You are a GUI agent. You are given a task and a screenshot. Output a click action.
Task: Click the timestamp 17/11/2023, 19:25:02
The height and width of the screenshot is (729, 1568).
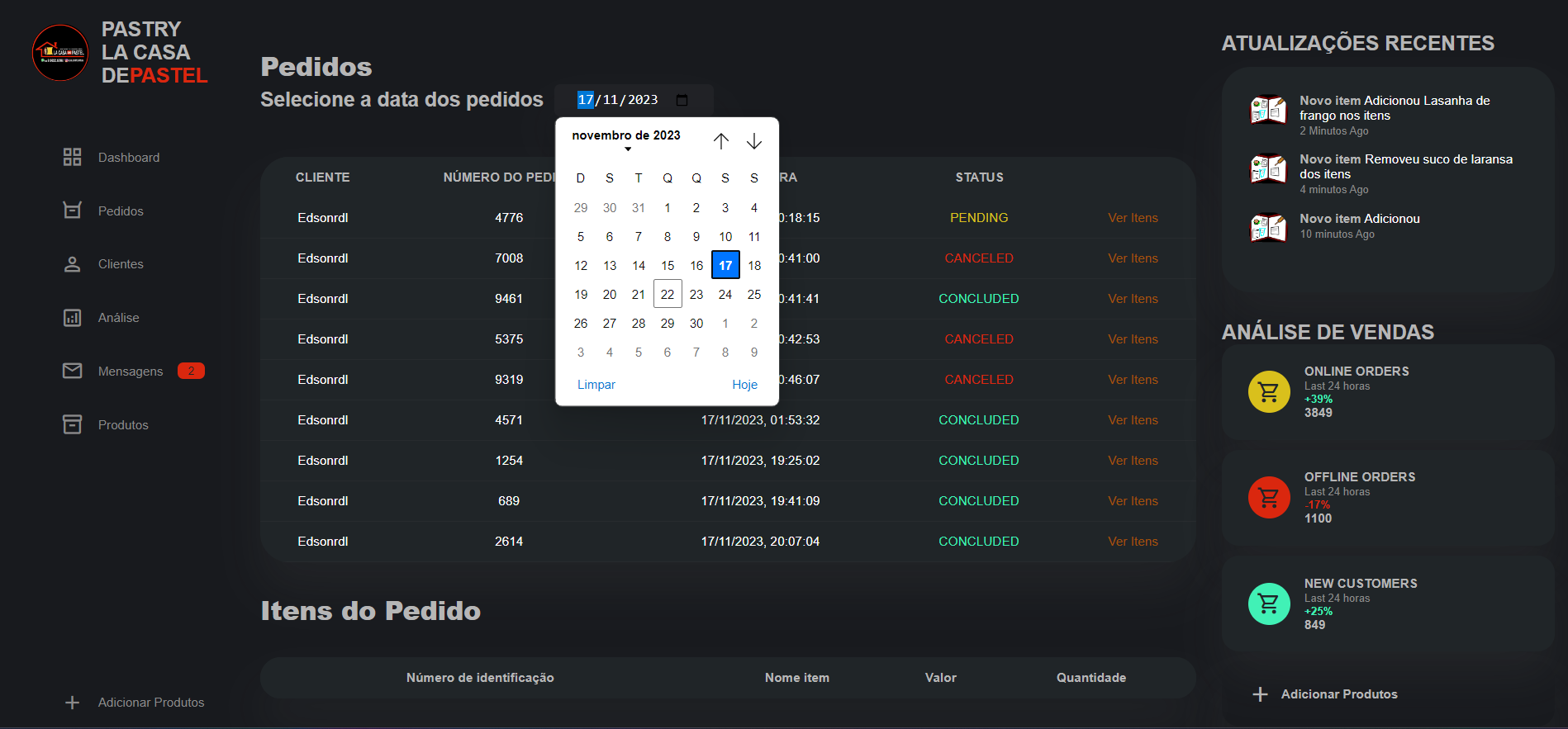tap(761, 461)
